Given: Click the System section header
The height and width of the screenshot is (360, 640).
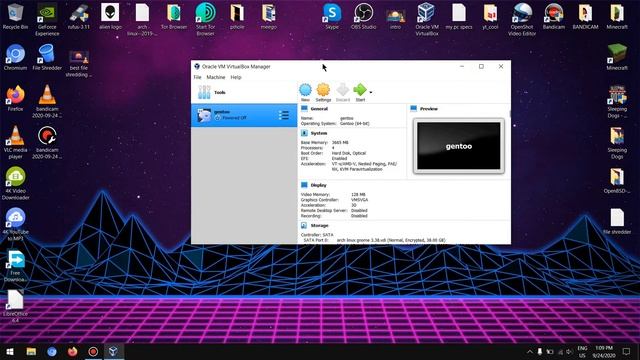Looking at the screenshot, I should 318,133.
